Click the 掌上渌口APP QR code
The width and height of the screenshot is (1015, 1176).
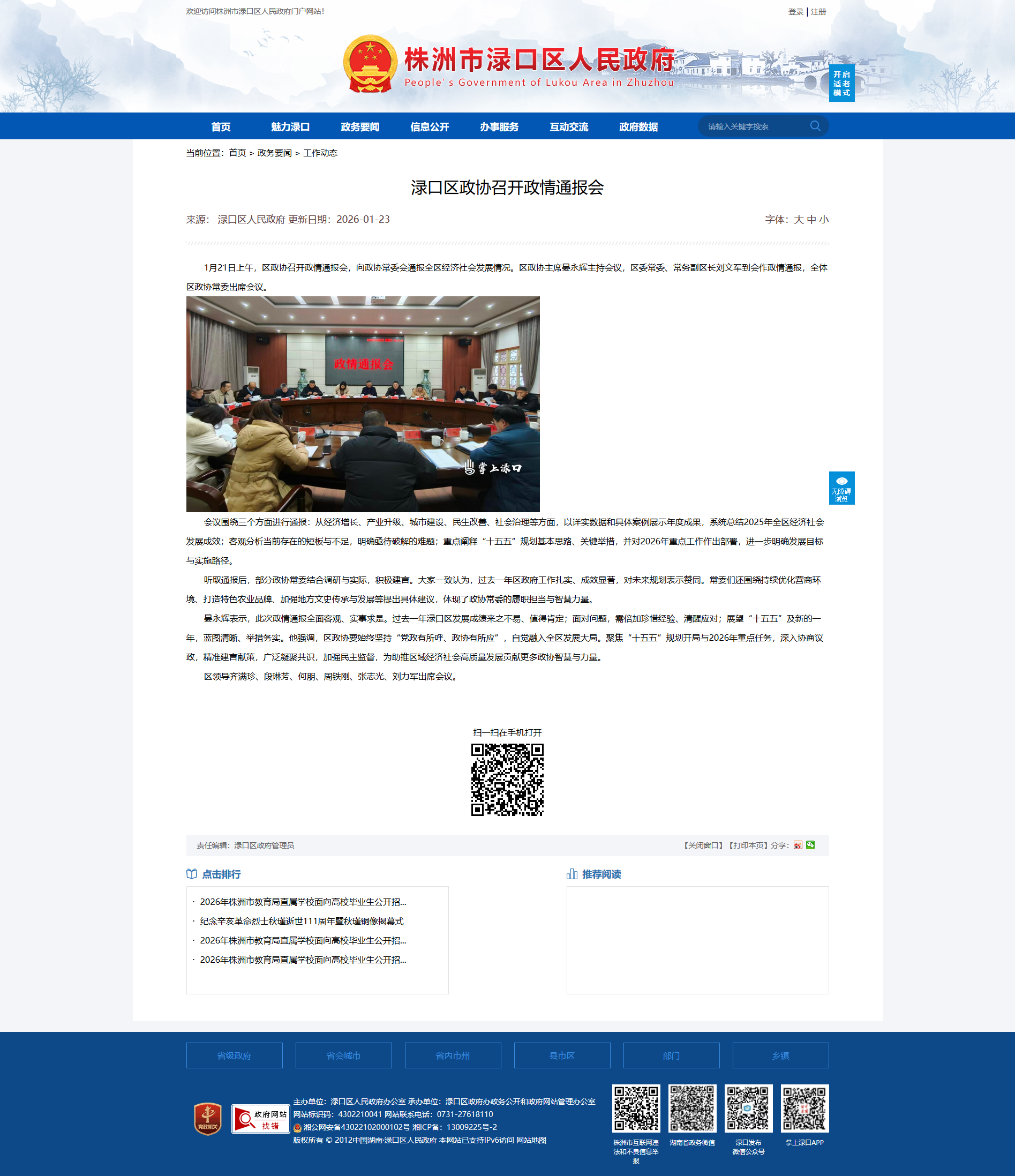tap(804, 1108)
